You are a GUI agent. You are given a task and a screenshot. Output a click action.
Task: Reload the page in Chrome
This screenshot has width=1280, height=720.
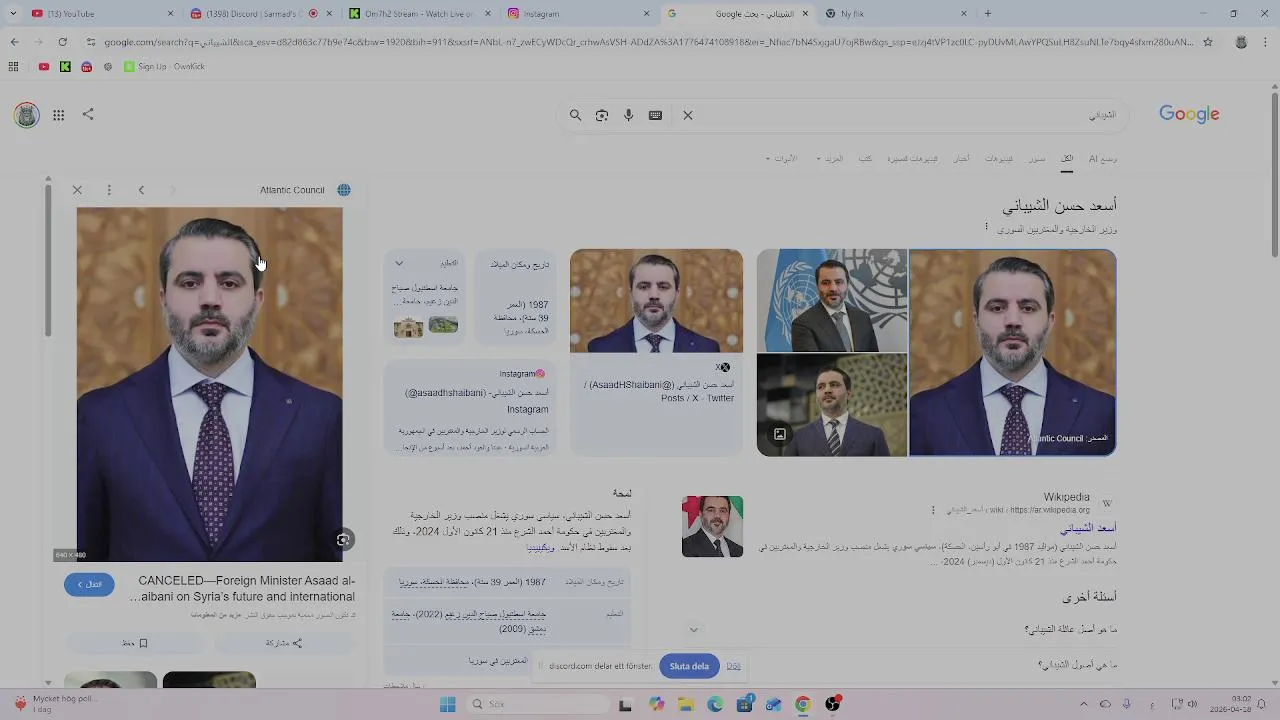(62, 42)
